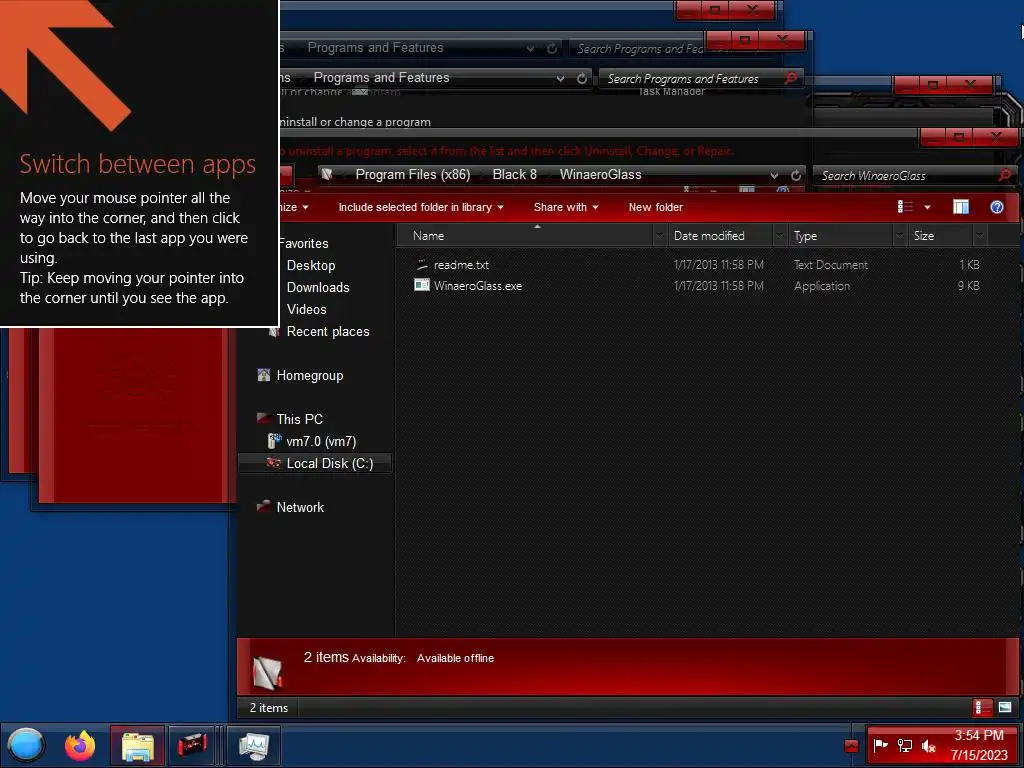Click the readme.txt file icon
The image size is (1024, 768).
tap(422, 264)
